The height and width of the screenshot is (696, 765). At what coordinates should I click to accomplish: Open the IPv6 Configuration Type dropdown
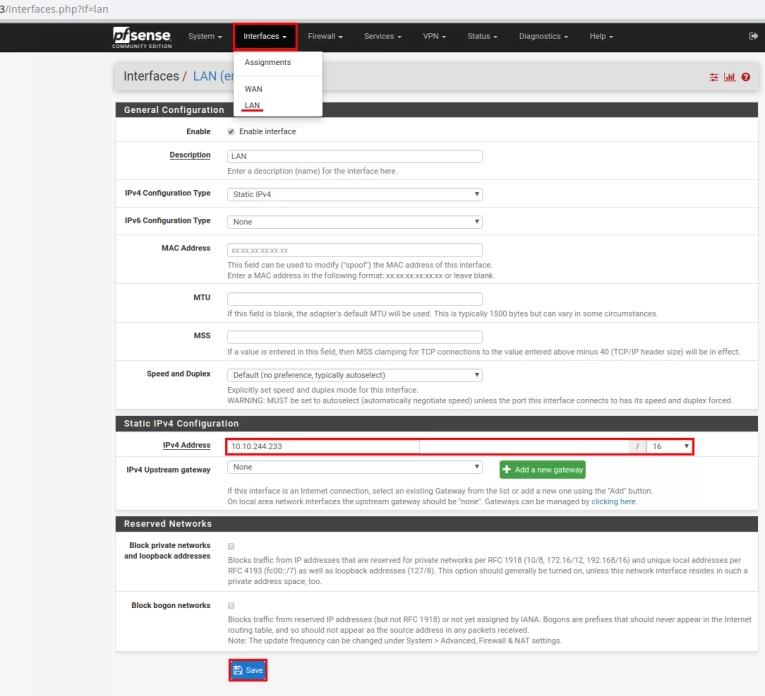355,222
